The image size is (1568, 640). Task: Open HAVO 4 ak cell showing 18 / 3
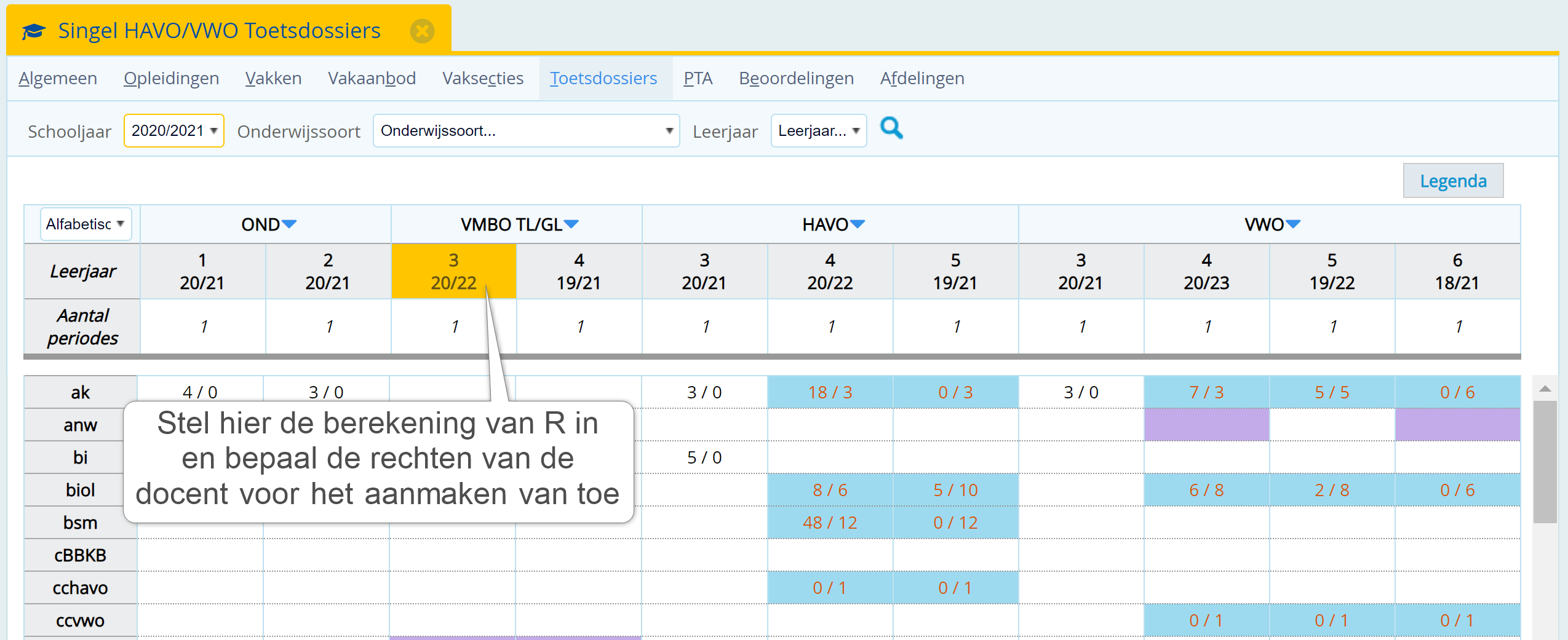[x=830, y=392]
